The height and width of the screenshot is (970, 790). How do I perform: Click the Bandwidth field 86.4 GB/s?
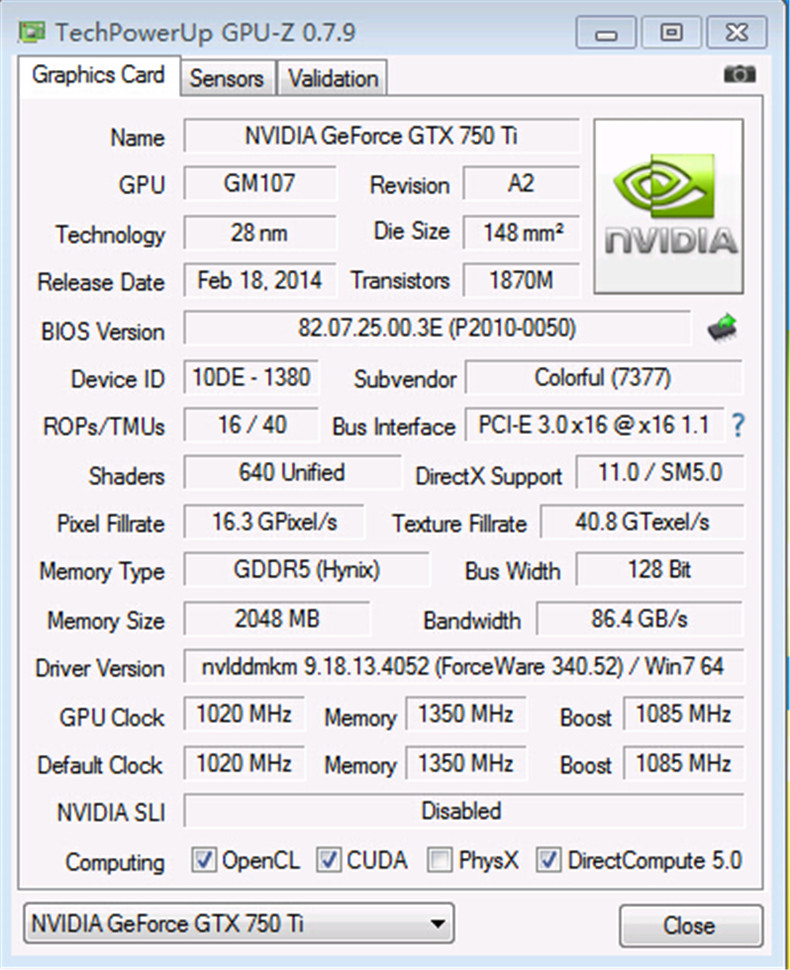(639, 619)
